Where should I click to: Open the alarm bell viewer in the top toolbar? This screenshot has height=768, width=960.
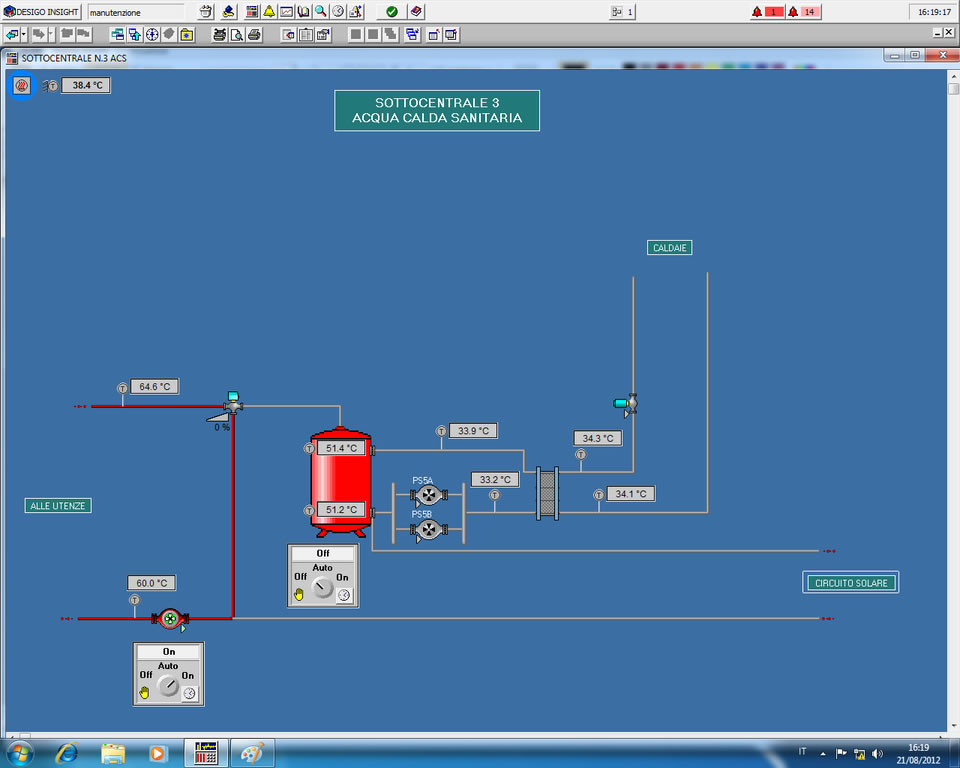[269, 12]
